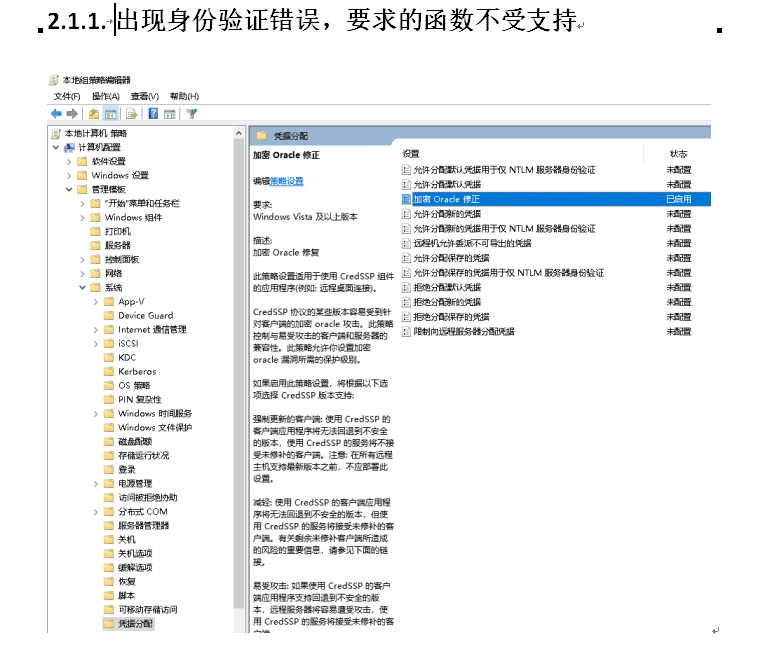Expand the "开始"菜单和任务栏 node
Screen dimensions: 763x648
coord(83,204)
